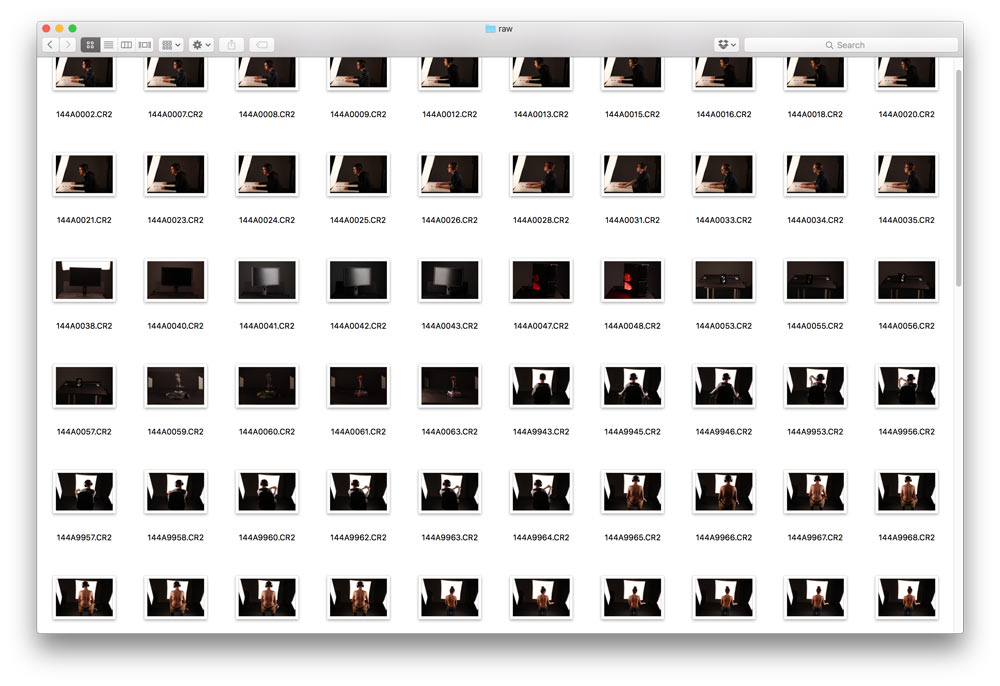Viewport: 1000px width, 686px height.
Task: Click the Edit Tags button
Action: click(260, 45)
